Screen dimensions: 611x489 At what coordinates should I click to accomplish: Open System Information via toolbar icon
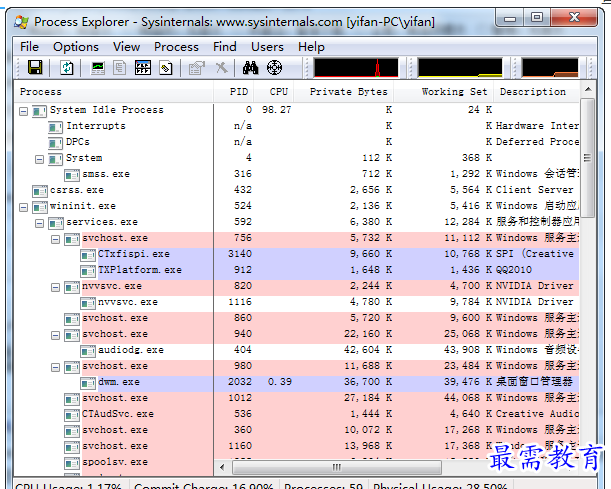(x=98, y=68)
